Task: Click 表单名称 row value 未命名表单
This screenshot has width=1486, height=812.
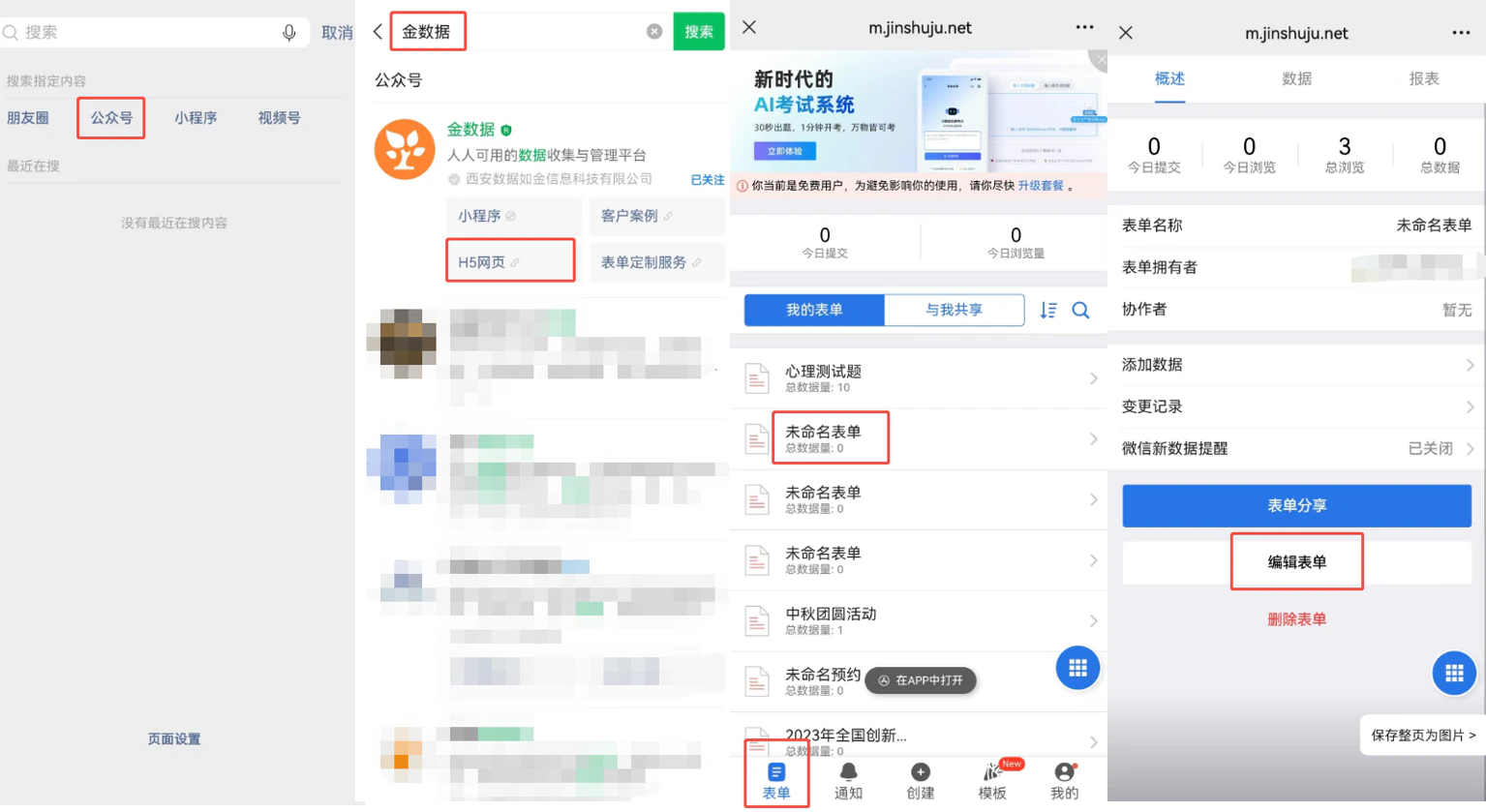Action: tap(1434, 226)
